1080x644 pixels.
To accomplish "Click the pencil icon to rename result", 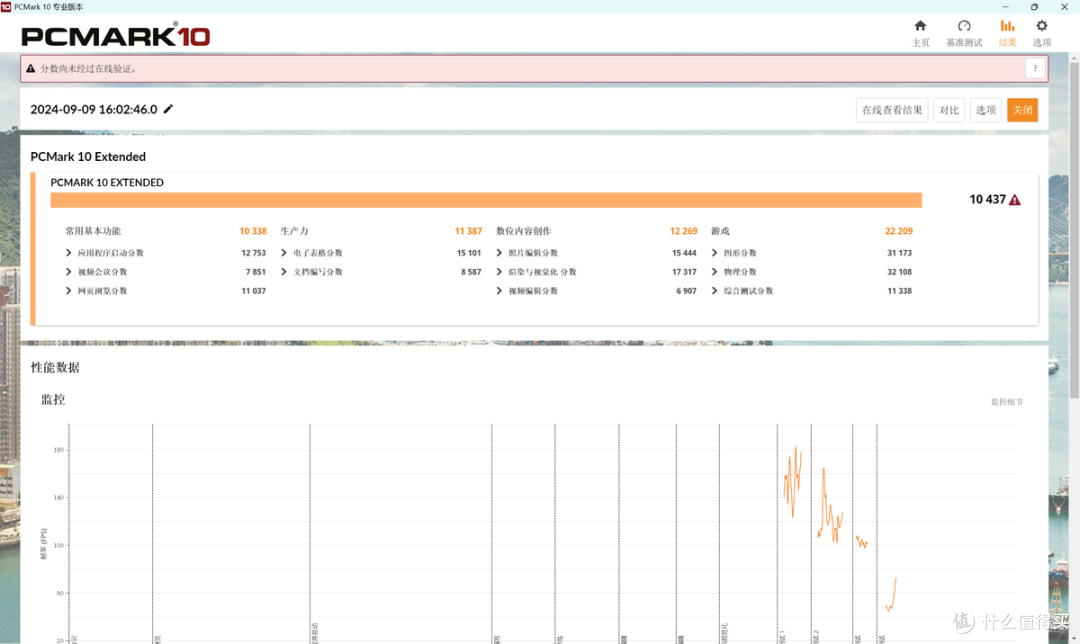I will (168, 109).
